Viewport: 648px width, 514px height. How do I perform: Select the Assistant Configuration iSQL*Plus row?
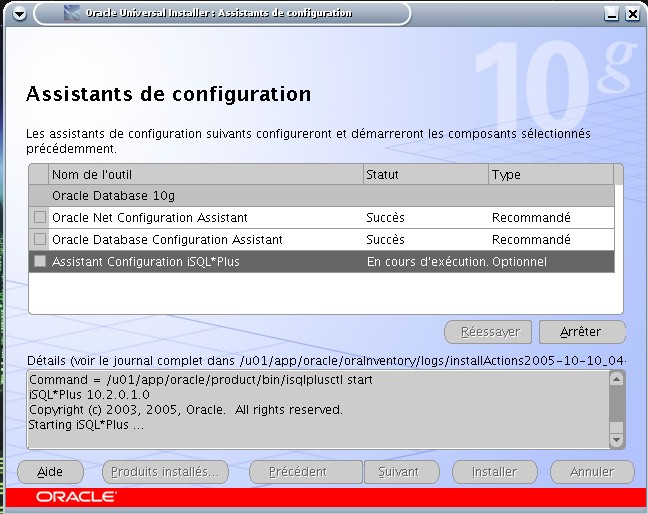(322, 262)
